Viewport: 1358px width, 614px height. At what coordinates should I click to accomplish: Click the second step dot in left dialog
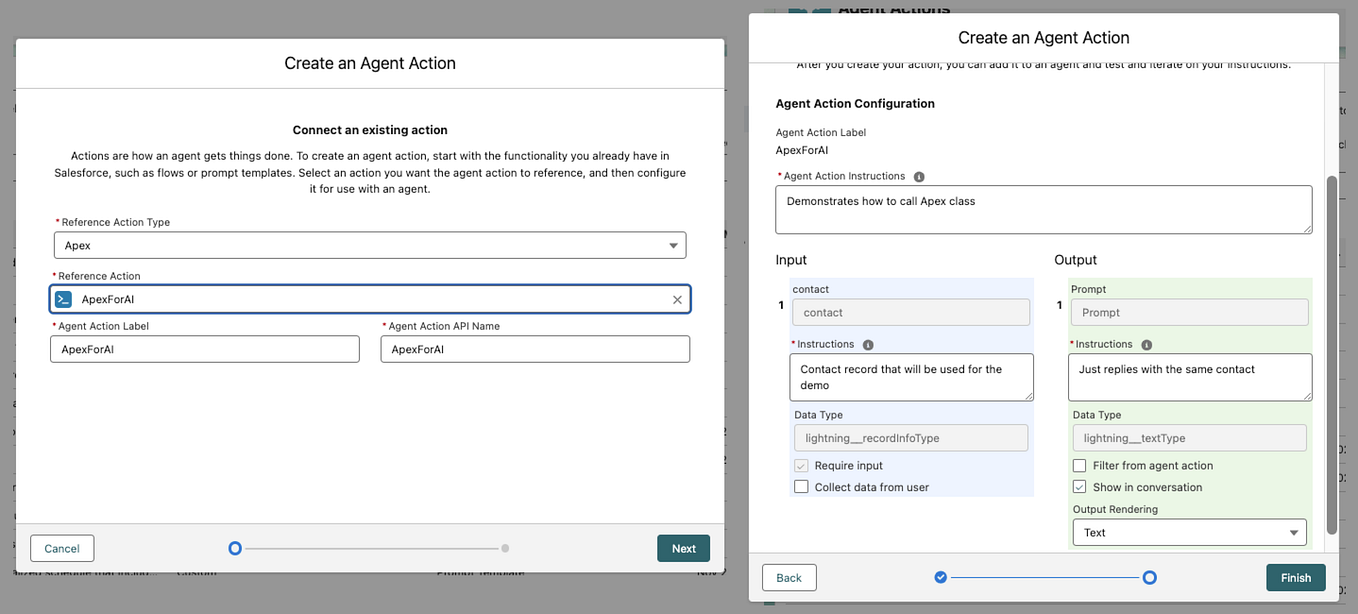(505, 548)
